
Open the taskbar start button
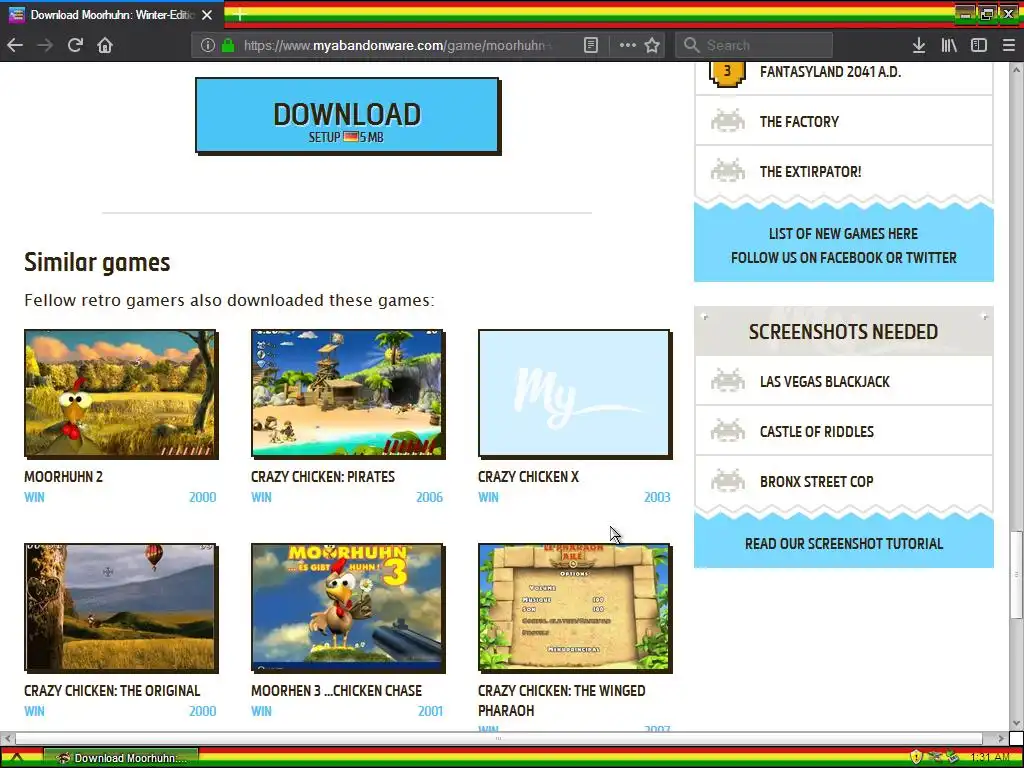tap(17, 758)
